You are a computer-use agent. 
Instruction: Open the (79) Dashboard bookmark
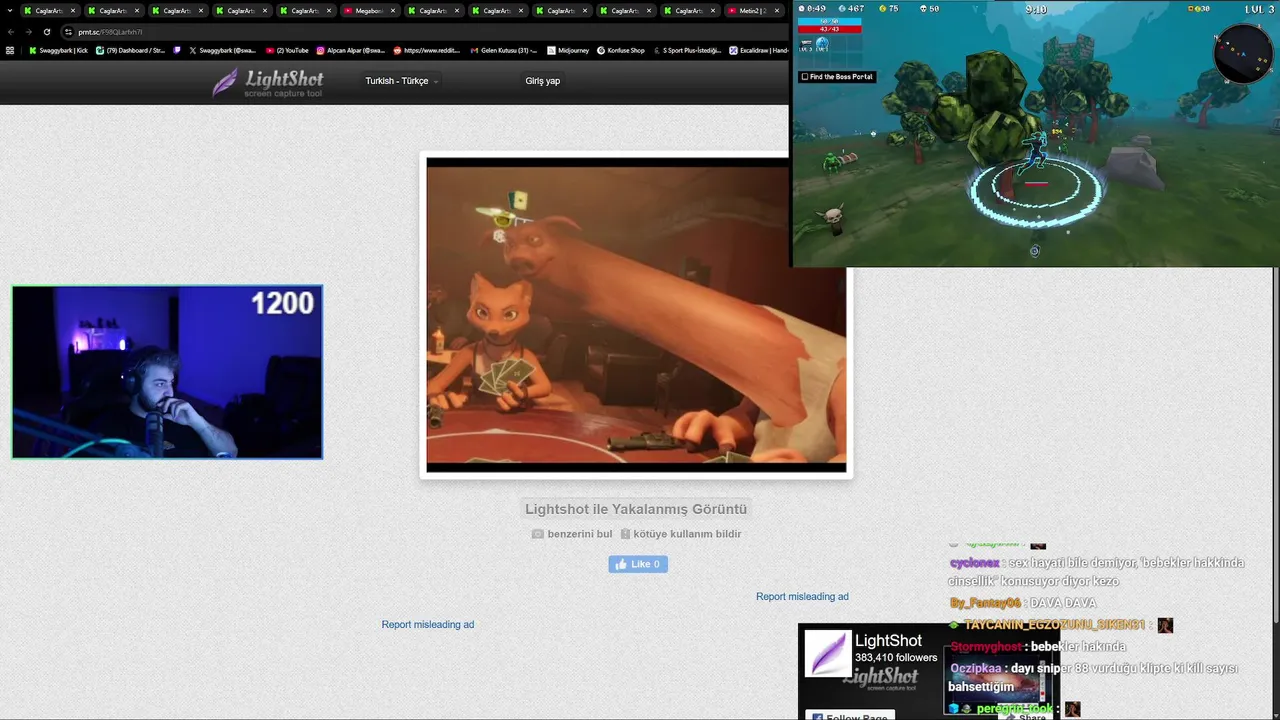click(x=130, y=50)
